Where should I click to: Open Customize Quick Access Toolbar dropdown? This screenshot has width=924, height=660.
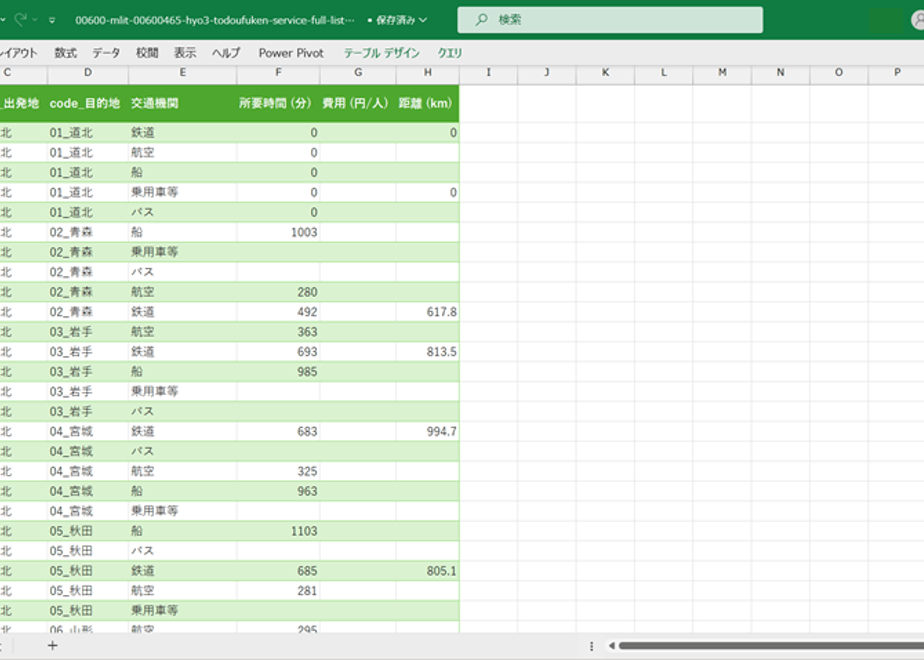pyautogui.click(x=52, y=20)
